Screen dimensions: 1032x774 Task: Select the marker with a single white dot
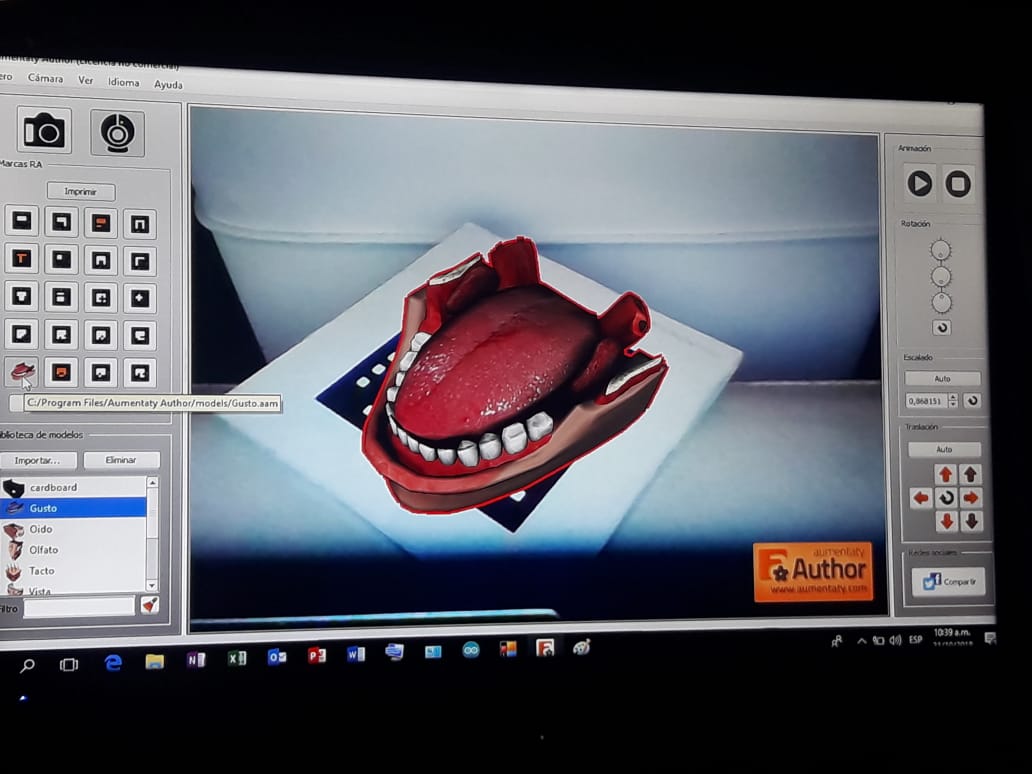[61, 259]
